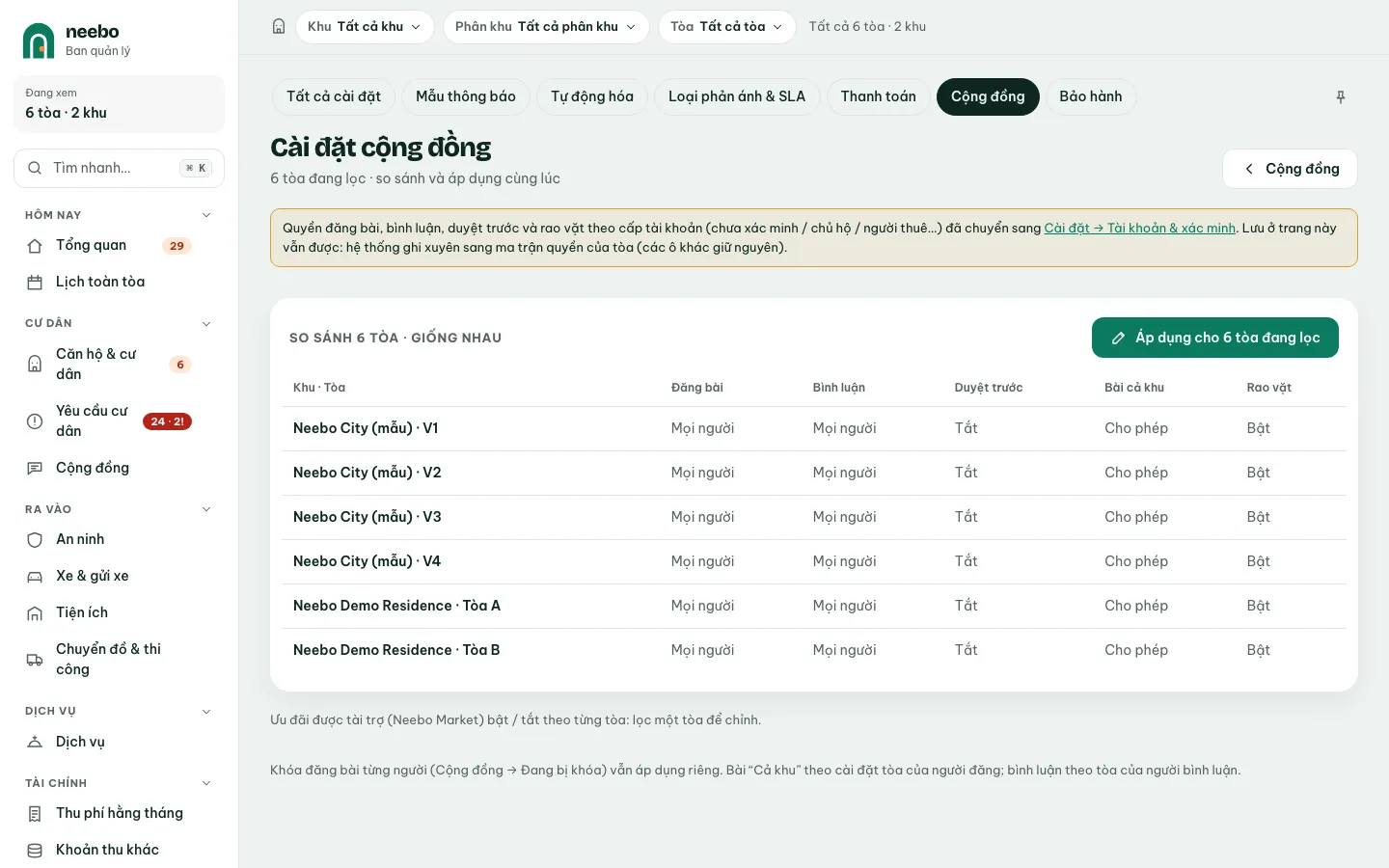Click the Dịch vụ service icon
The width and height of the screenshot is (1389, 868).
pyautogui.click(x=35, y=743)
